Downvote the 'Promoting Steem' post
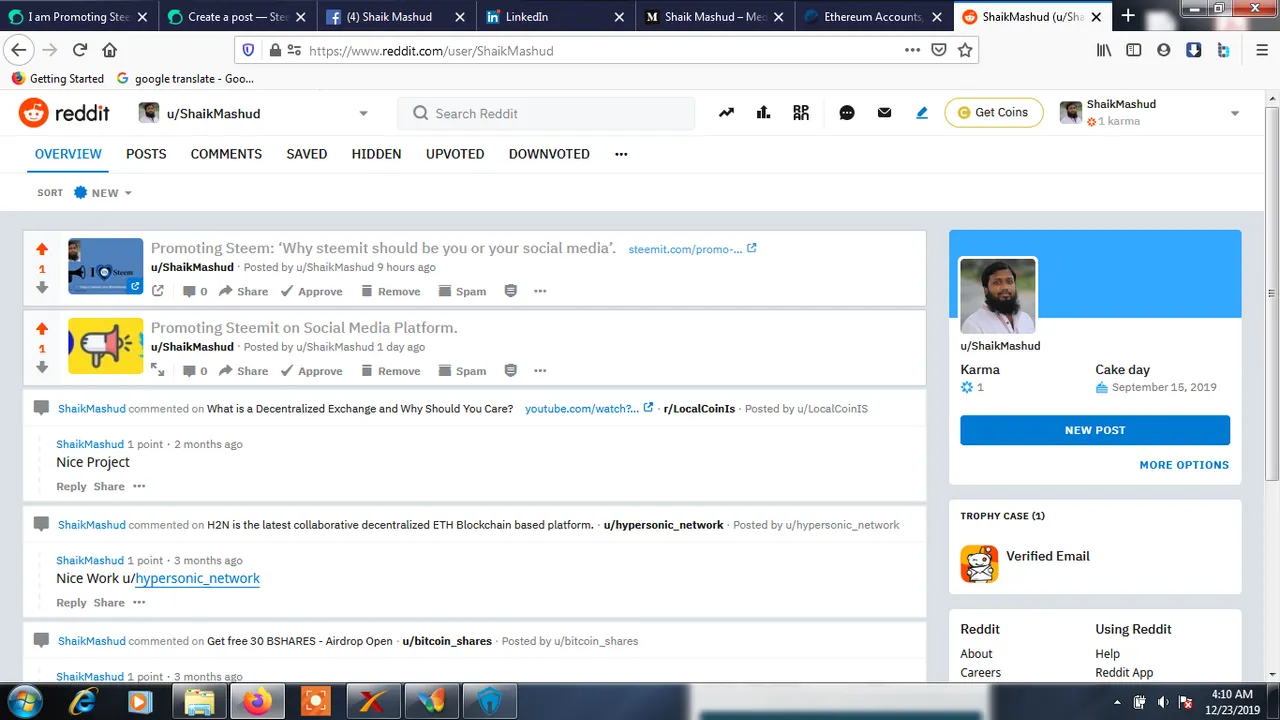The height and width of the screenshot is (720, 1280). [x=42, y=288]
